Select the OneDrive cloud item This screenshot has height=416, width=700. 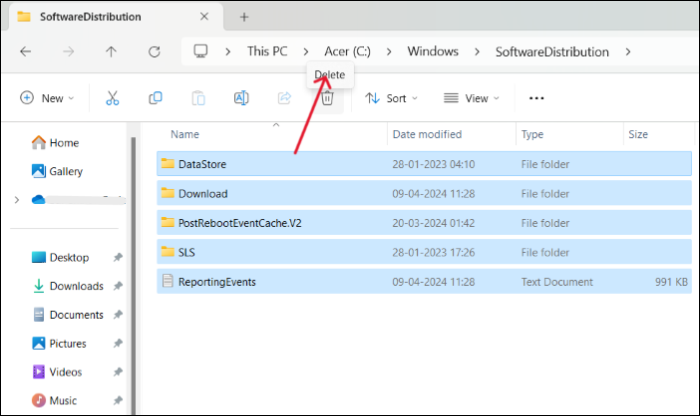[x=78, y=200]
